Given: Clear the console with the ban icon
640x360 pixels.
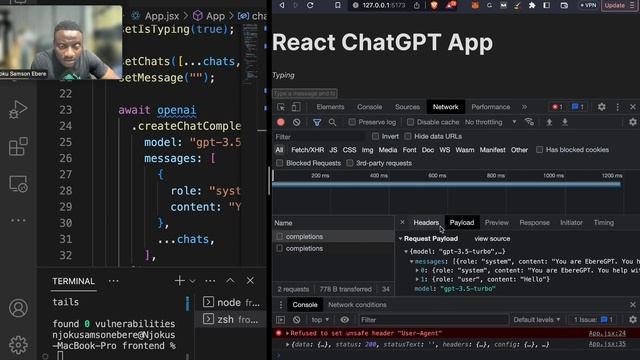Looking at the screenshot, I should click(297, 320).
